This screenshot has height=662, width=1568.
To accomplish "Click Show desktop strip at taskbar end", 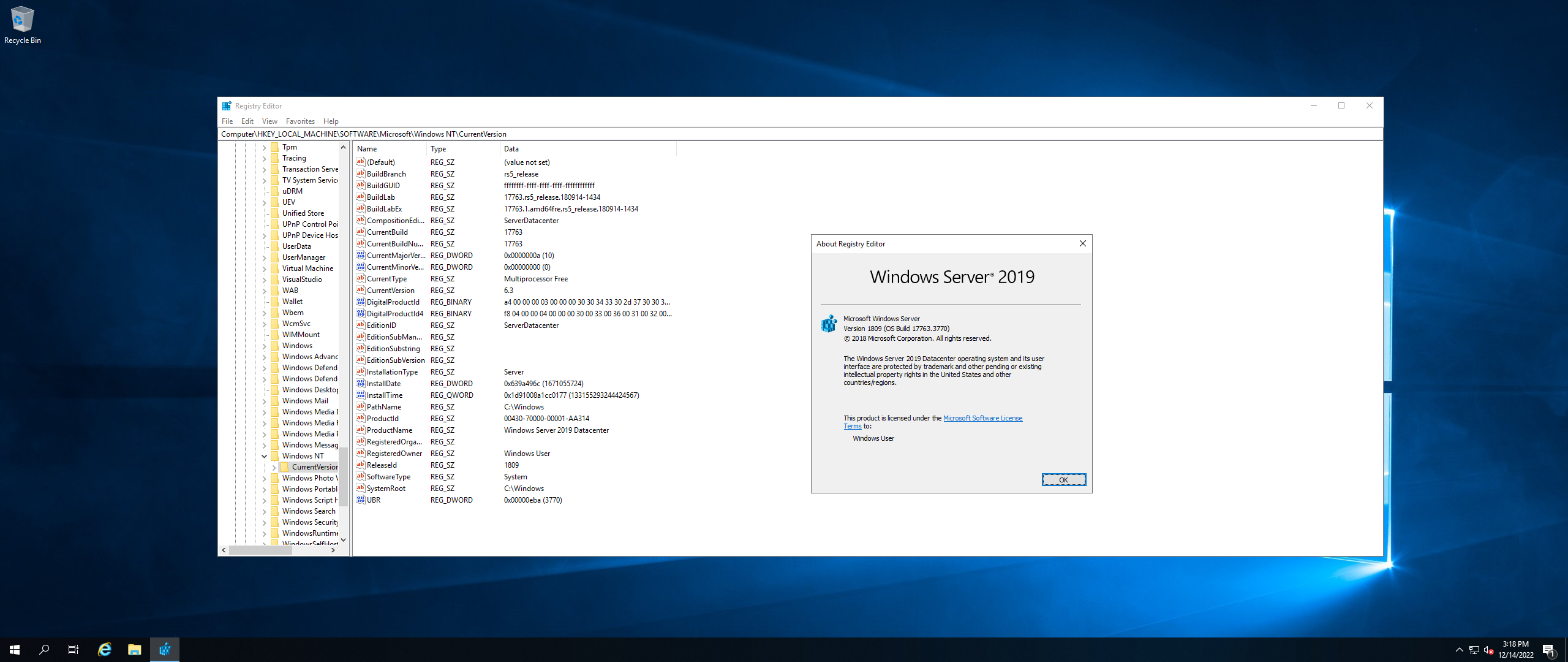I will point(1566,650).
